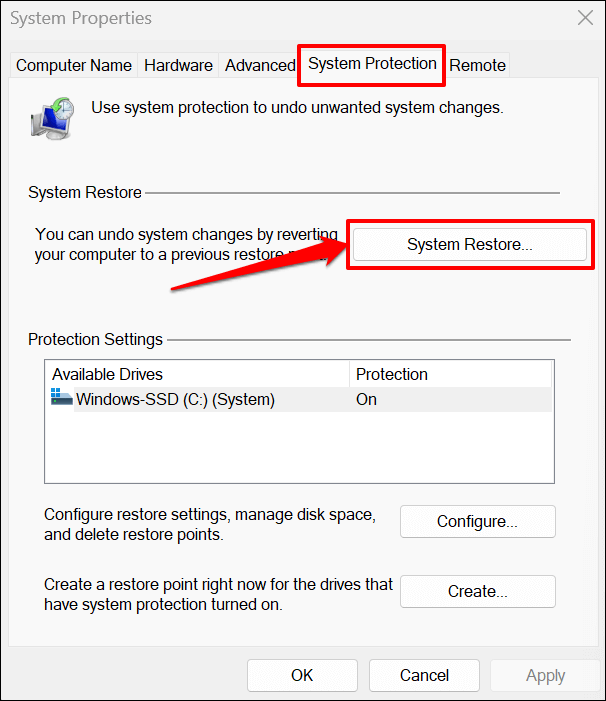Launch System Restore wizard button

click(x=470, y=244)
